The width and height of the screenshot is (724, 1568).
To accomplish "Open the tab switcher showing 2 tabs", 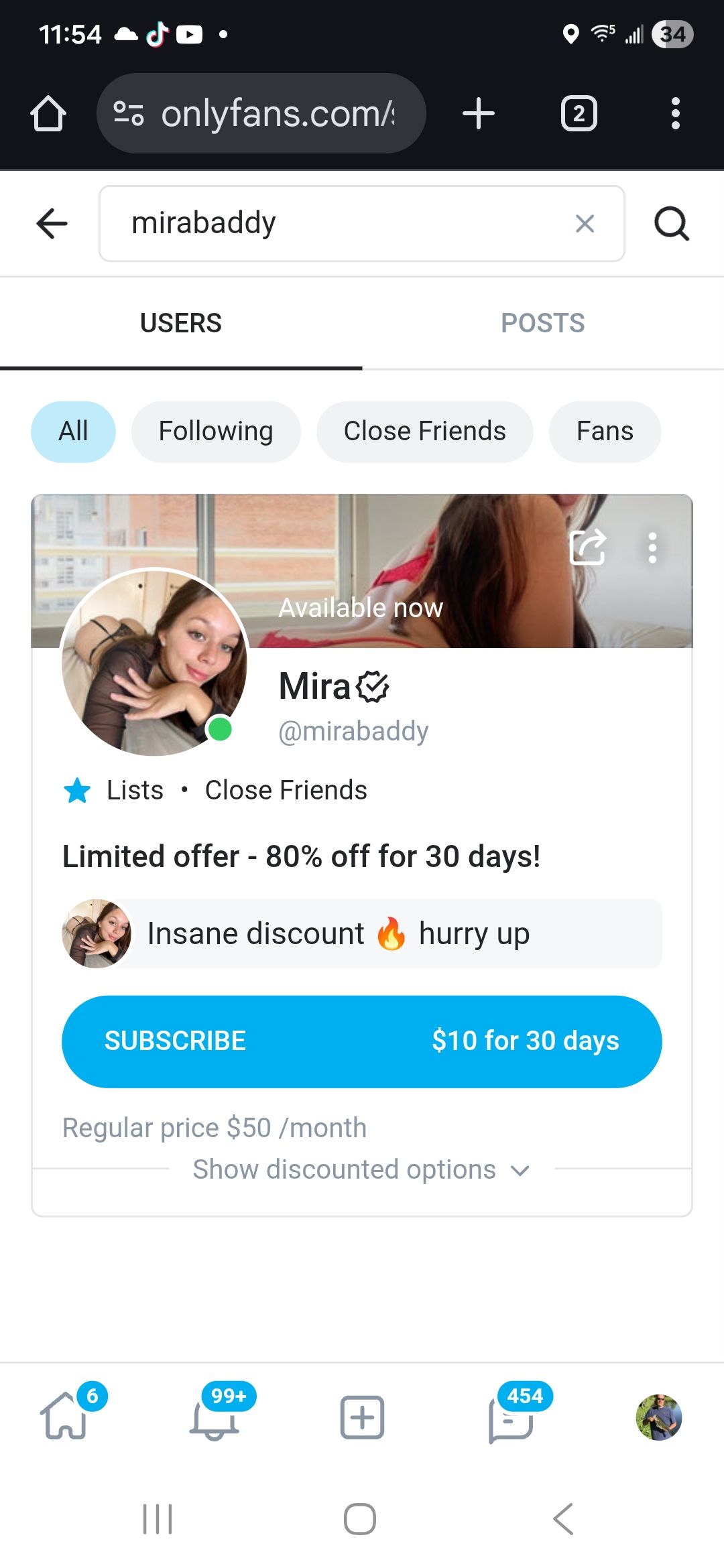I will 579,113.
